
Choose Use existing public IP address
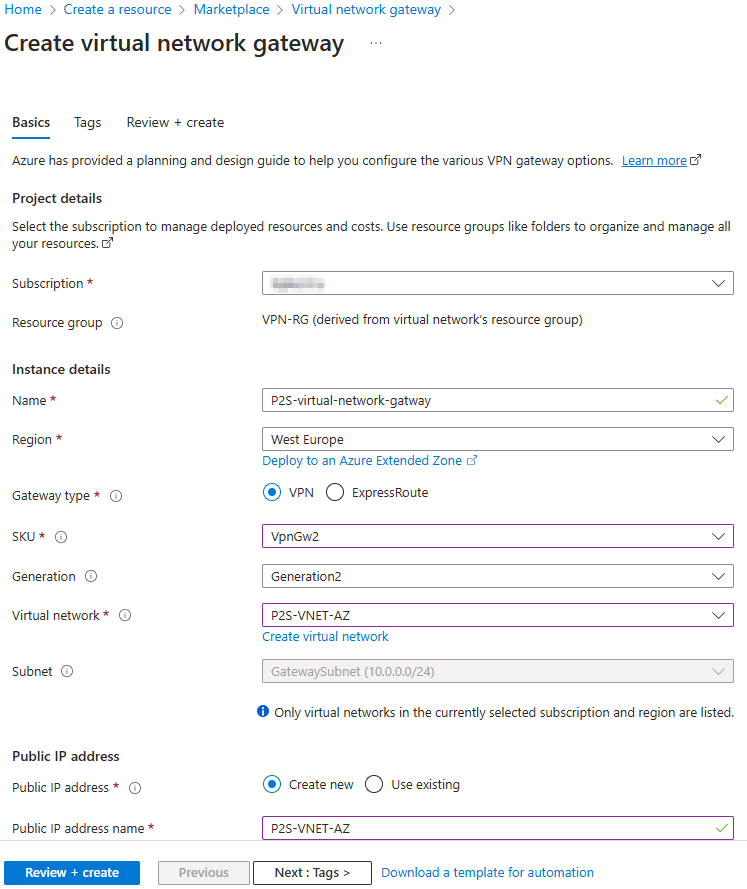click(x=374, y=784)
